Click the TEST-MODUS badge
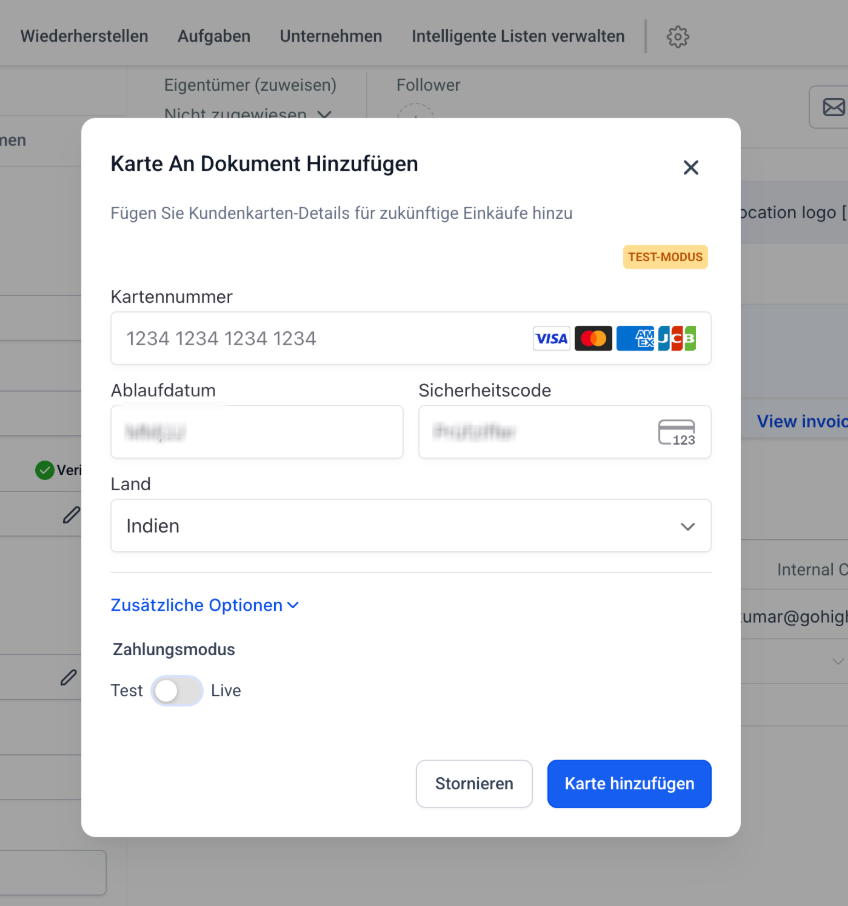Screen dimensions: 848x906 point(665,257)
